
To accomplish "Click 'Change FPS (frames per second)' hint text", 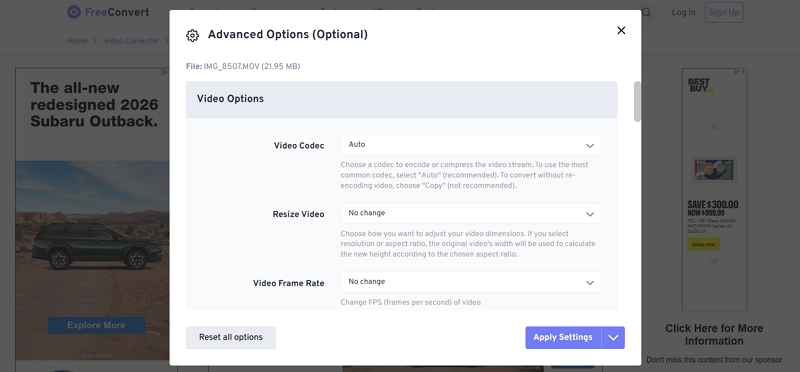I will [411, 303].
